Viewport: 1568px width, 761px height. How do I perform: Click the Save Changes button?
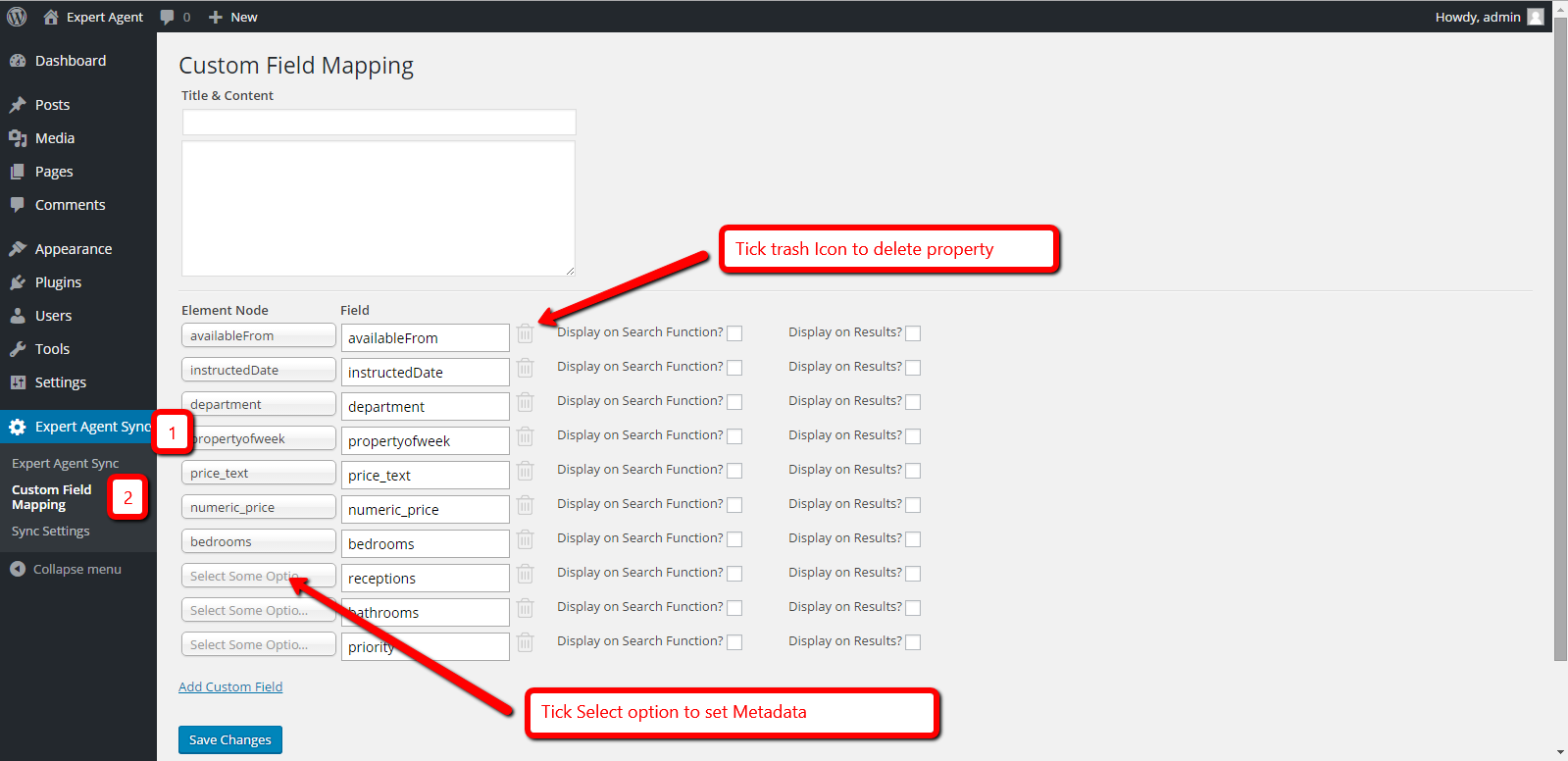pos(230,739)
